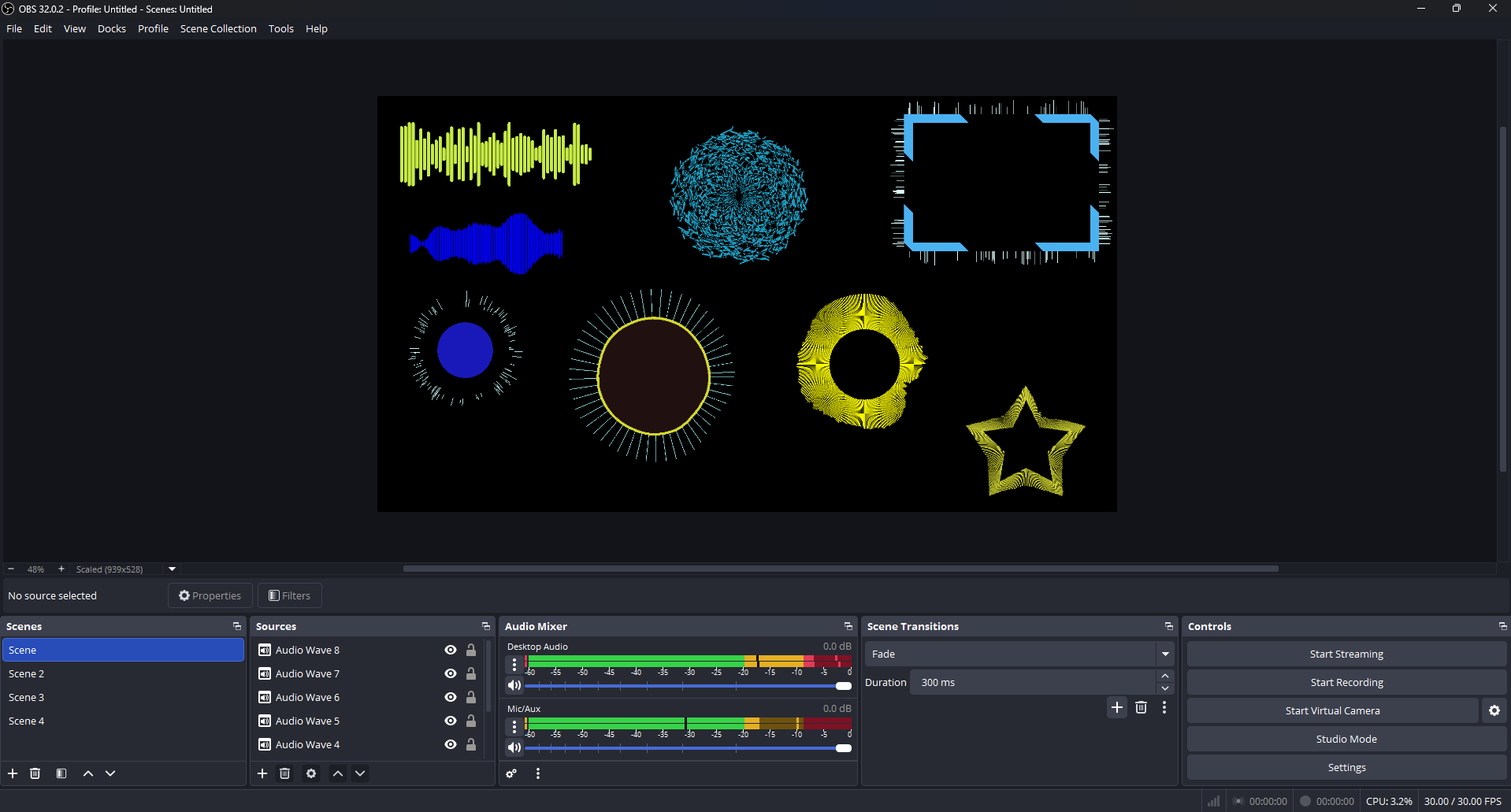Image resolution: width=1511 pixels, height=812 pixels.
Task: Add a new scene with the plus icon
Action: [13, 773]
